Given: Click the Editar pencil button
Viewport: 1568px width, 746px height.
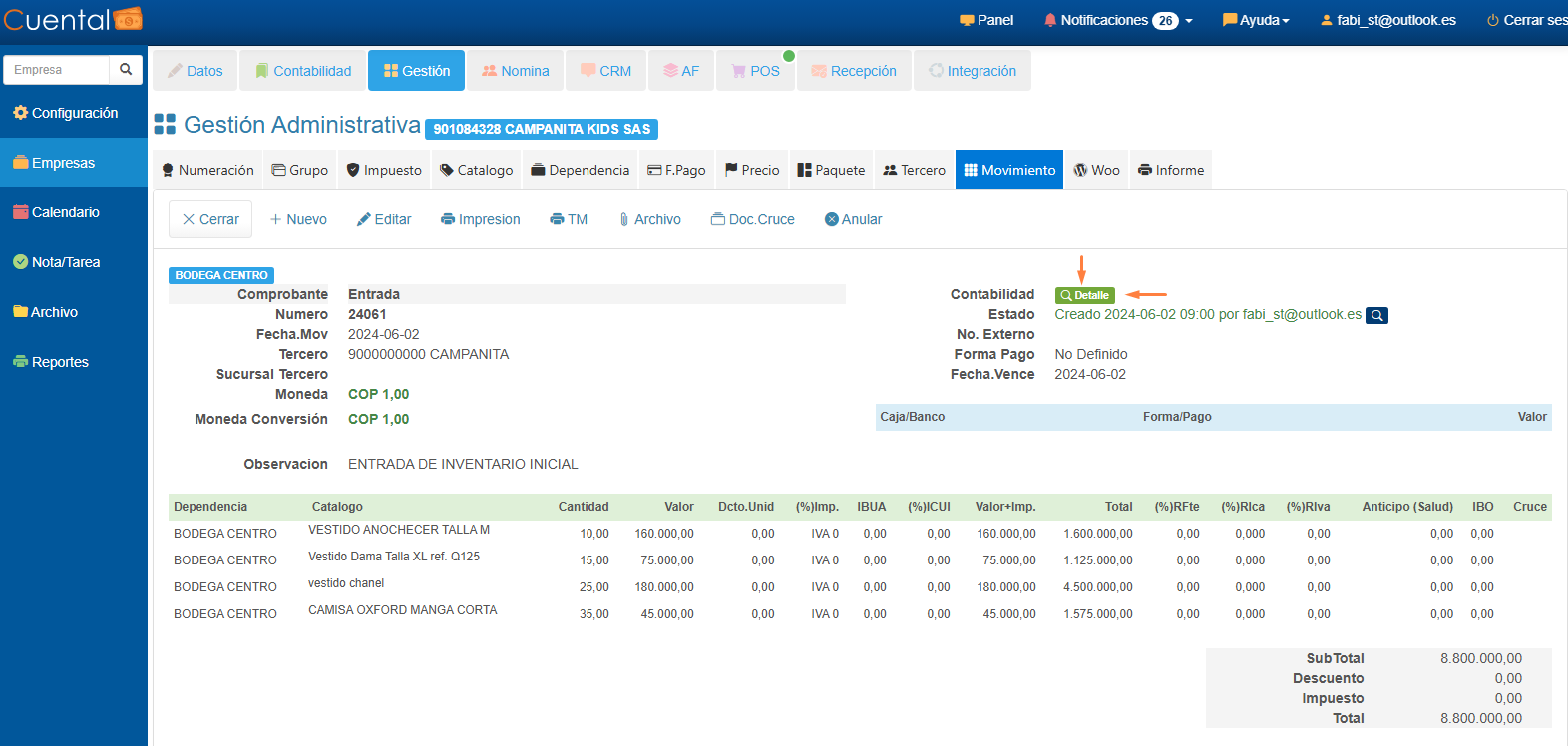Looking at the screenshot, I should click(x=384, y=219).
